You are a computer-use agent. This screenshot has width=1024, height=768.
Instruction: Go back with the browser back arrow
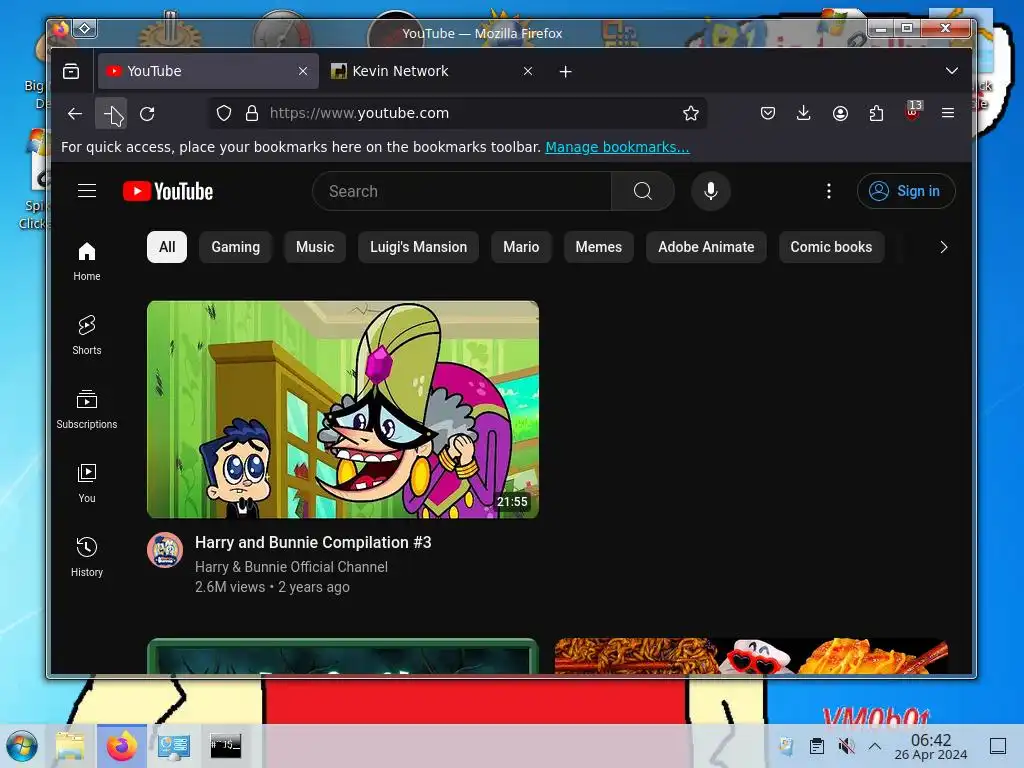click(75, 114)
